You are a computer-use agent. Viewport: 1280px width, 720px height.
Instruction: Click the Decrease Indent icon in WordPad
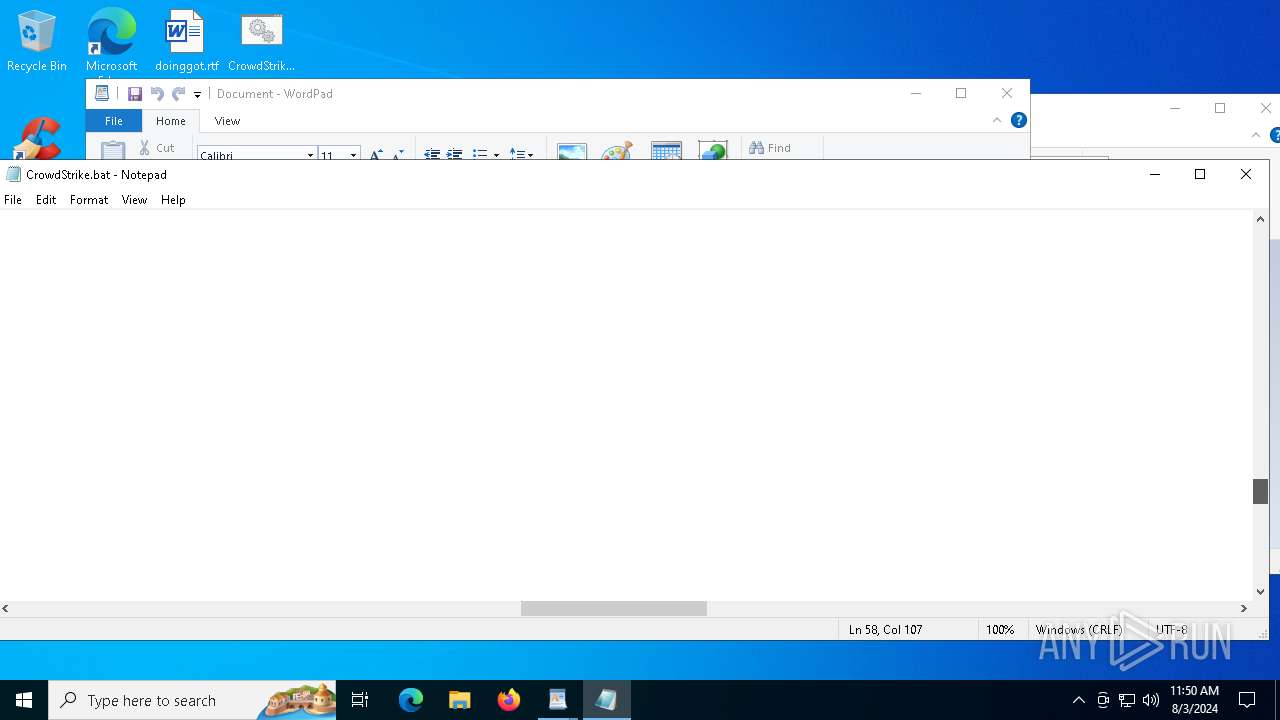(x=432, y=155)
